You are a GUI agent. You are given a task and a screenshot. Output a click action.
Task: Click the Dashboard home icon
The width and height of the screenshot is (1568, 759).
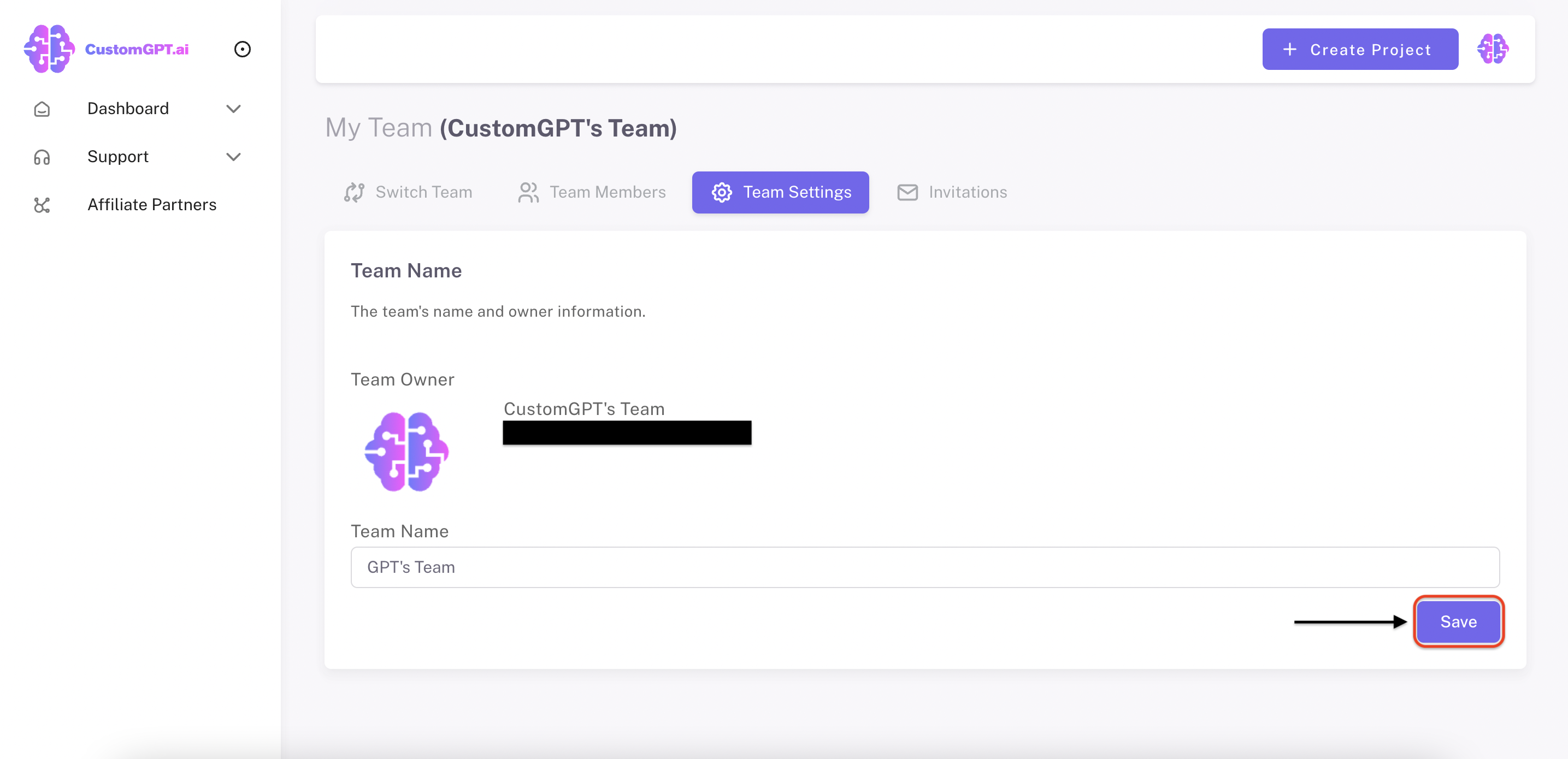click(x=42, y=109)
